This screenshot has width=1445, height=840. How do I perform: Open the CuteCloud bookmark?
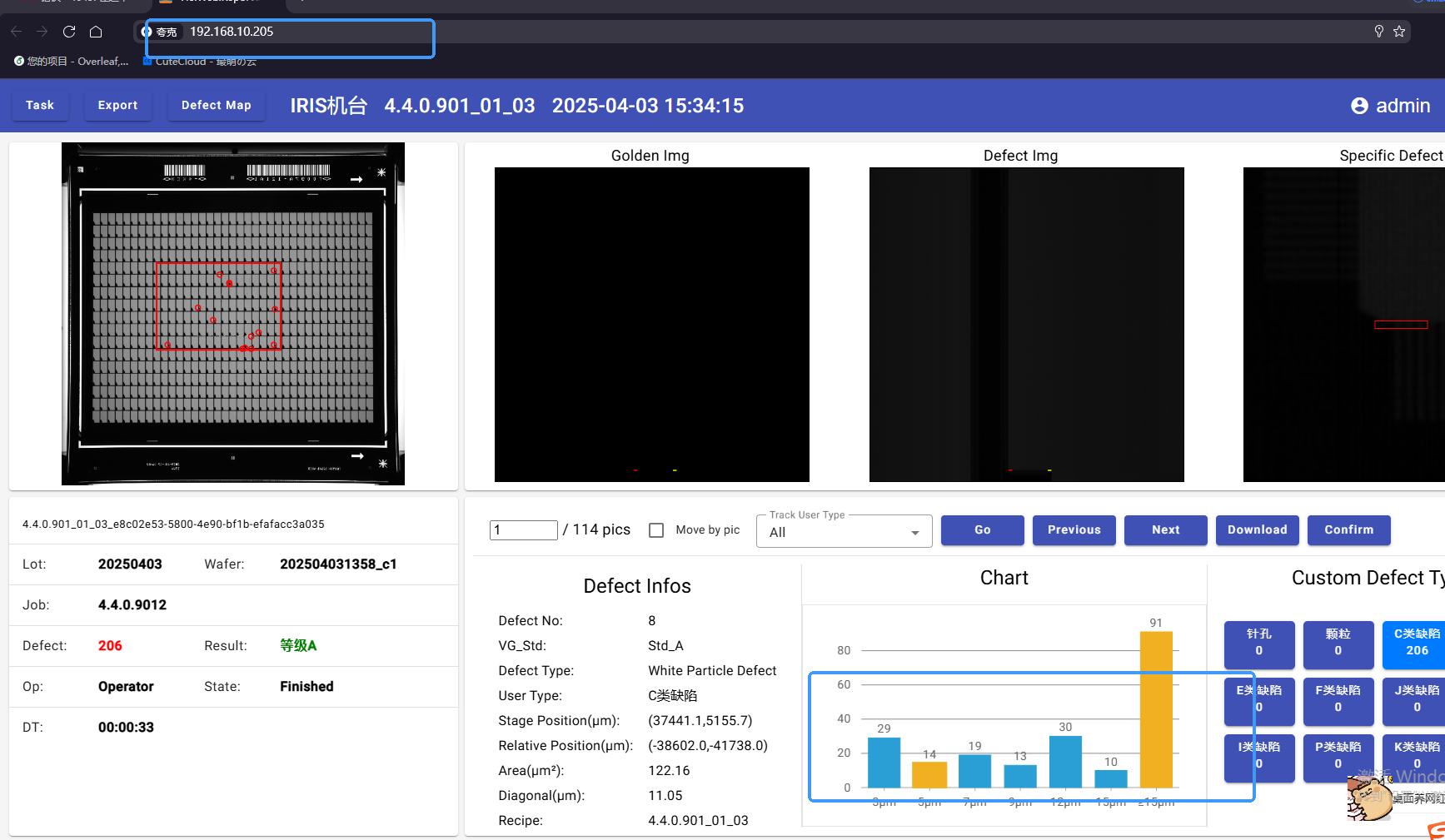coord(201,62)
